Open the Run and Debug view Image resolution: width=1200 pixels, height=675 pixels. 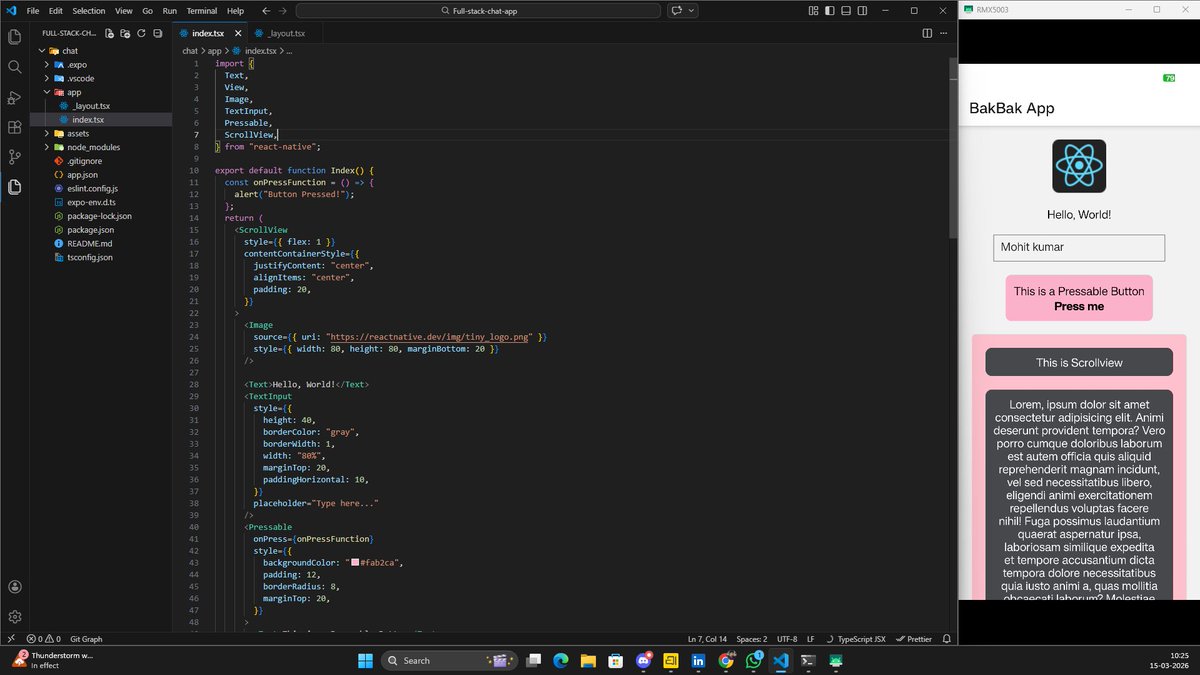point(15,97)
